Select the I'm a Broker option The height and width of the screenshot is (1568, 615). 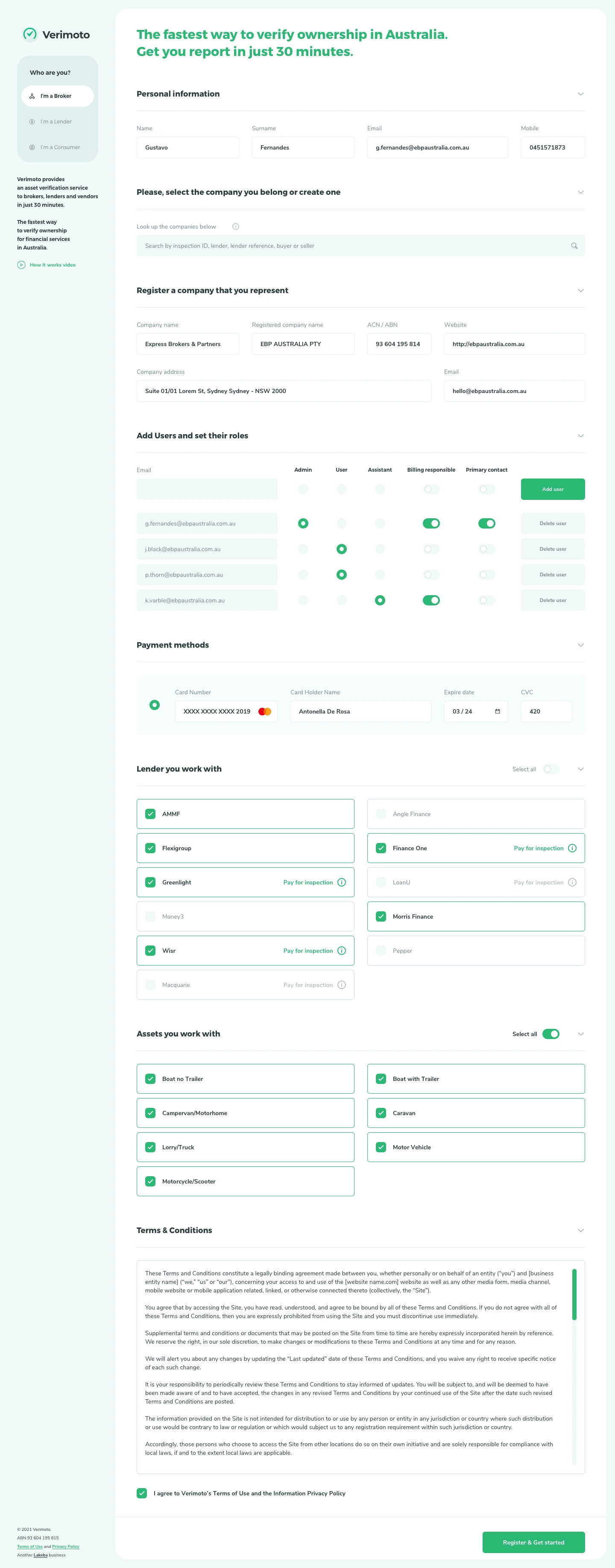58,96
